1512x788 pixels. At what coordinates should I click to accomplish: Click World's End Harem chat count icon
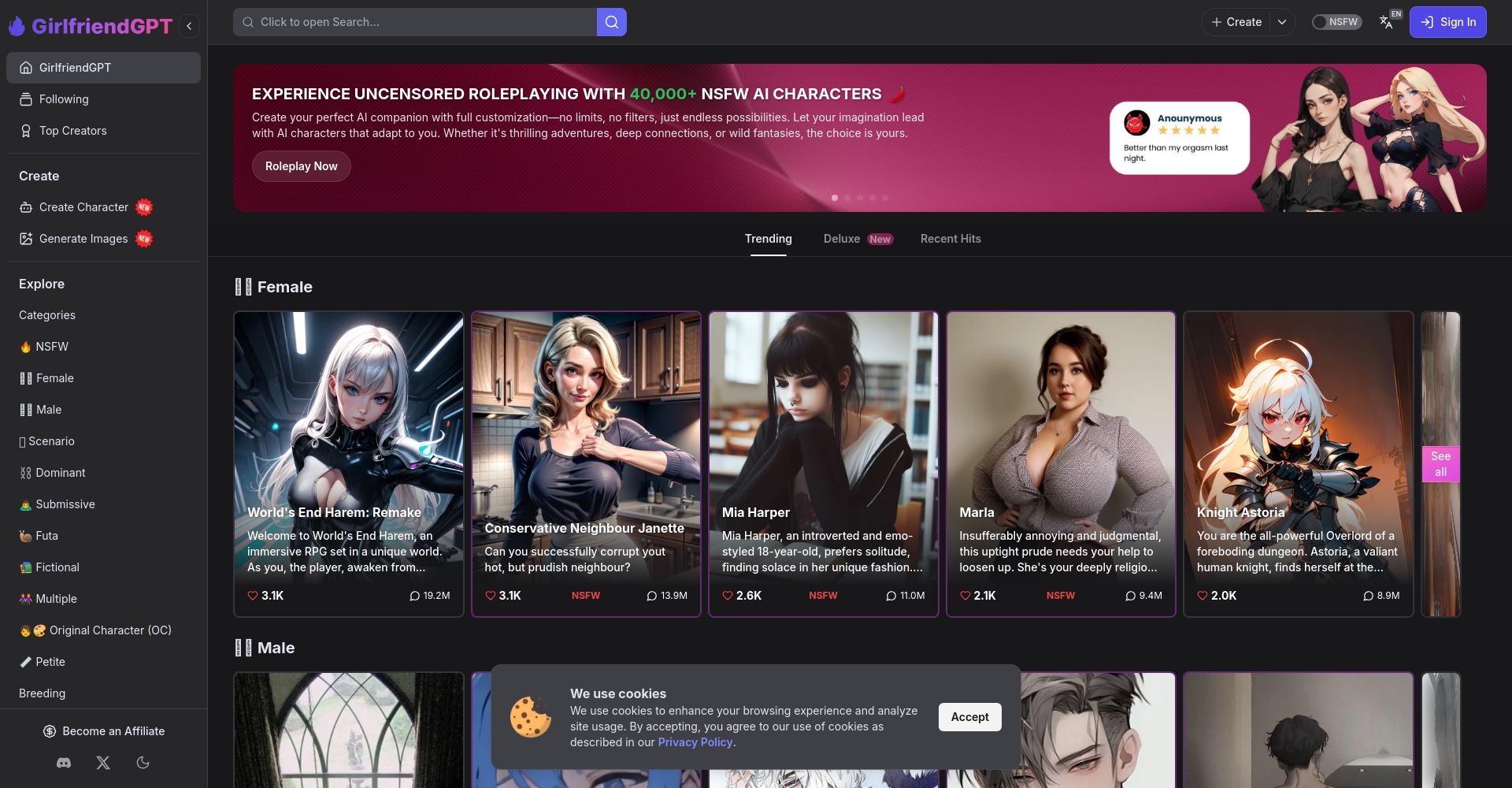[415, 596]
